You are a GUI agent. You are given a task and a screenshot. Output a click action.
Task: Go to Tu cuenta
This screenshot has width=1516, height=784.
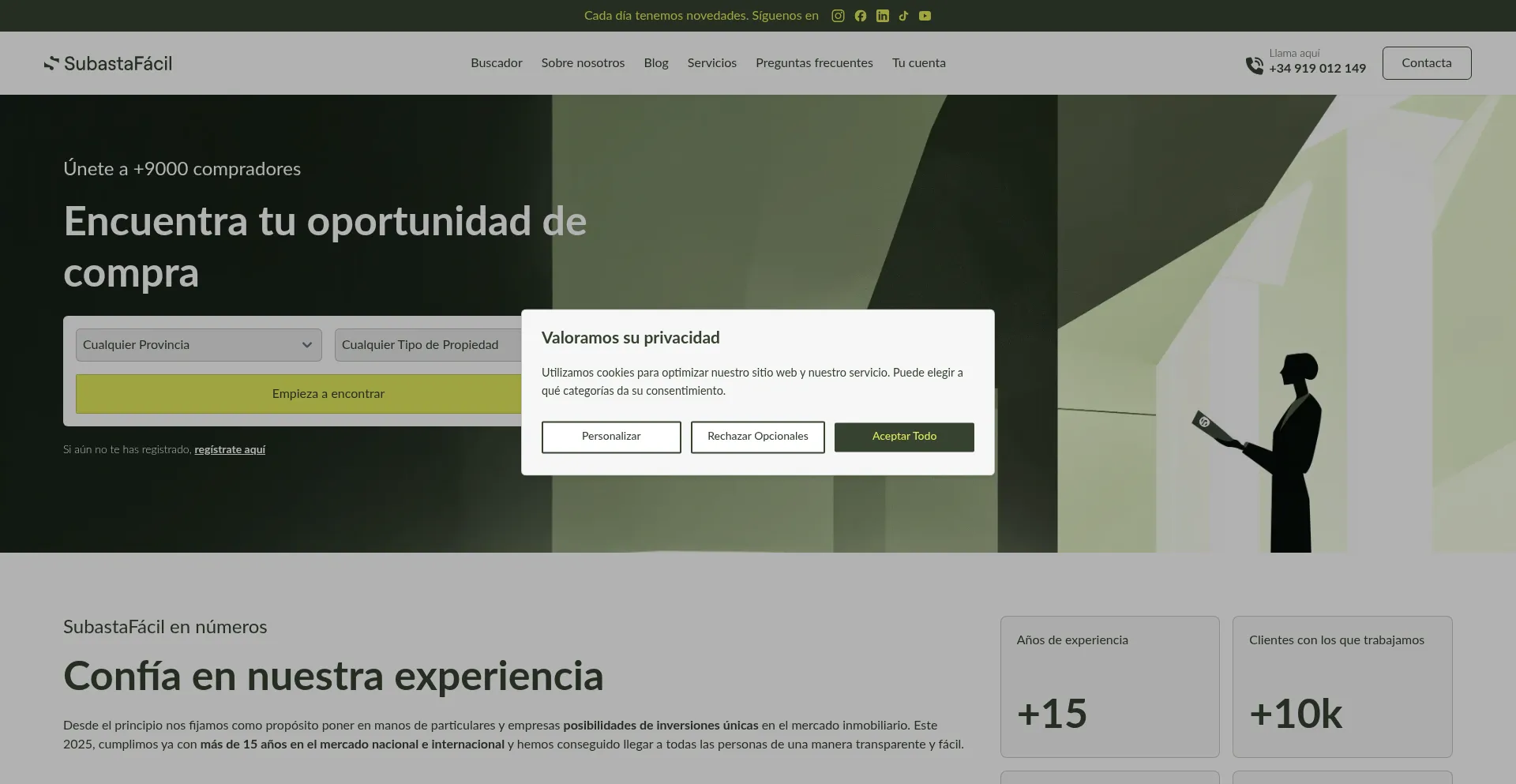918,63
